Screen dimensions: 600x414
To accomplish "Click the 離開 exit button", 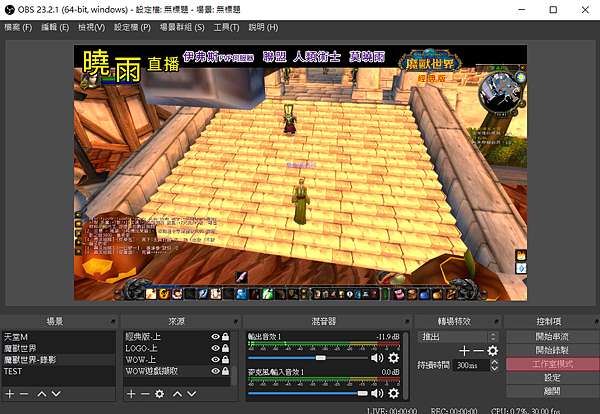I will tap(553, 391).
